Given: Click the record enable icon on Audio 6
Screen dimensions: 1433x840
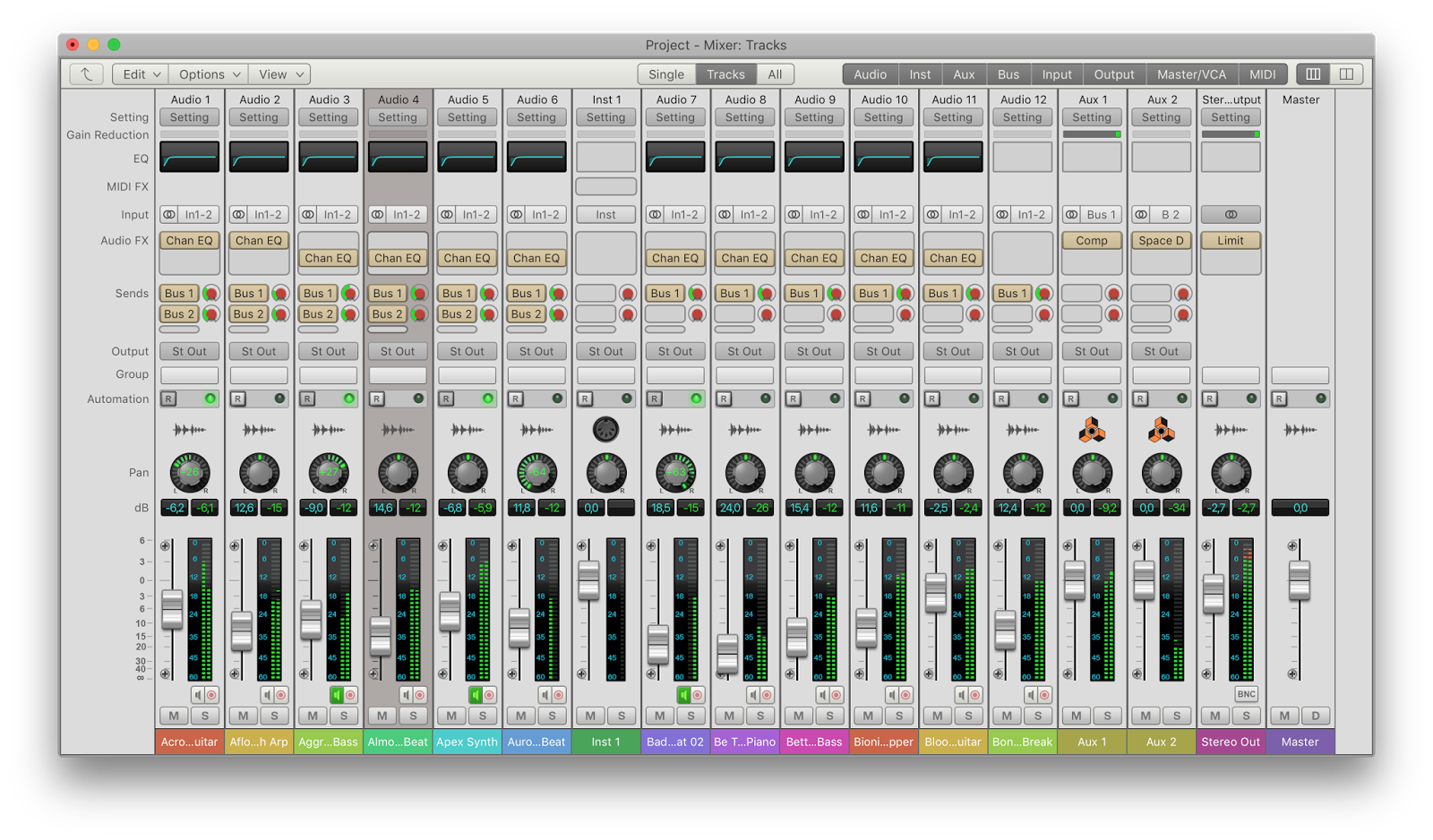Looking at the screenshot, I should click(559, 695).
